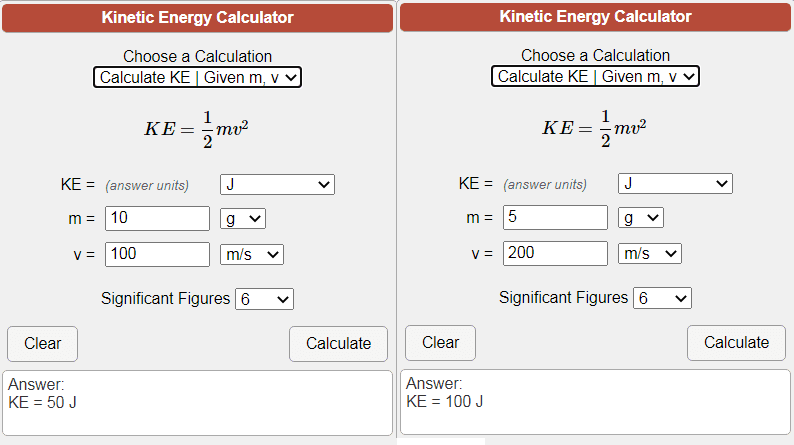Click right velocity field containing 200
Image resolution: width=794 pixels, height=445 pixels.
click(555, 253)
